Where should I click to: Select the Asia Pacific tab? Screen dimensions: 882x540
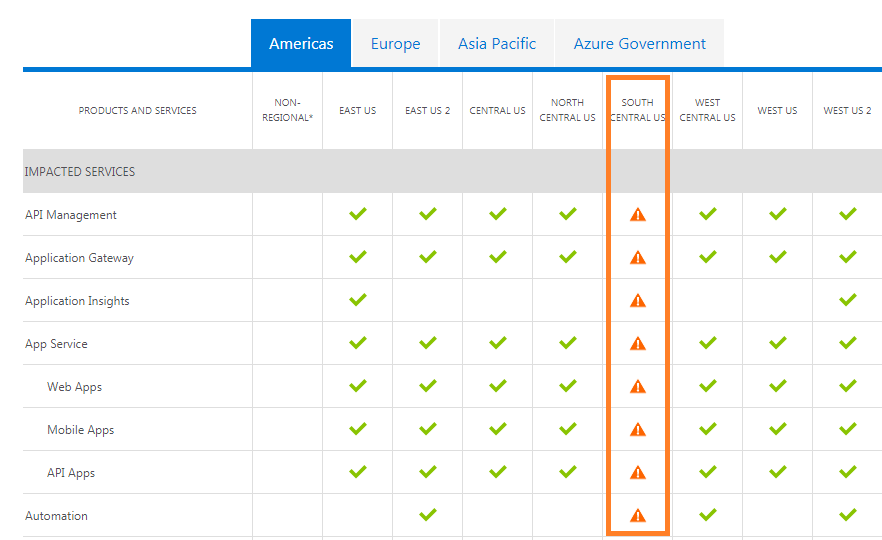coord(497,43)
